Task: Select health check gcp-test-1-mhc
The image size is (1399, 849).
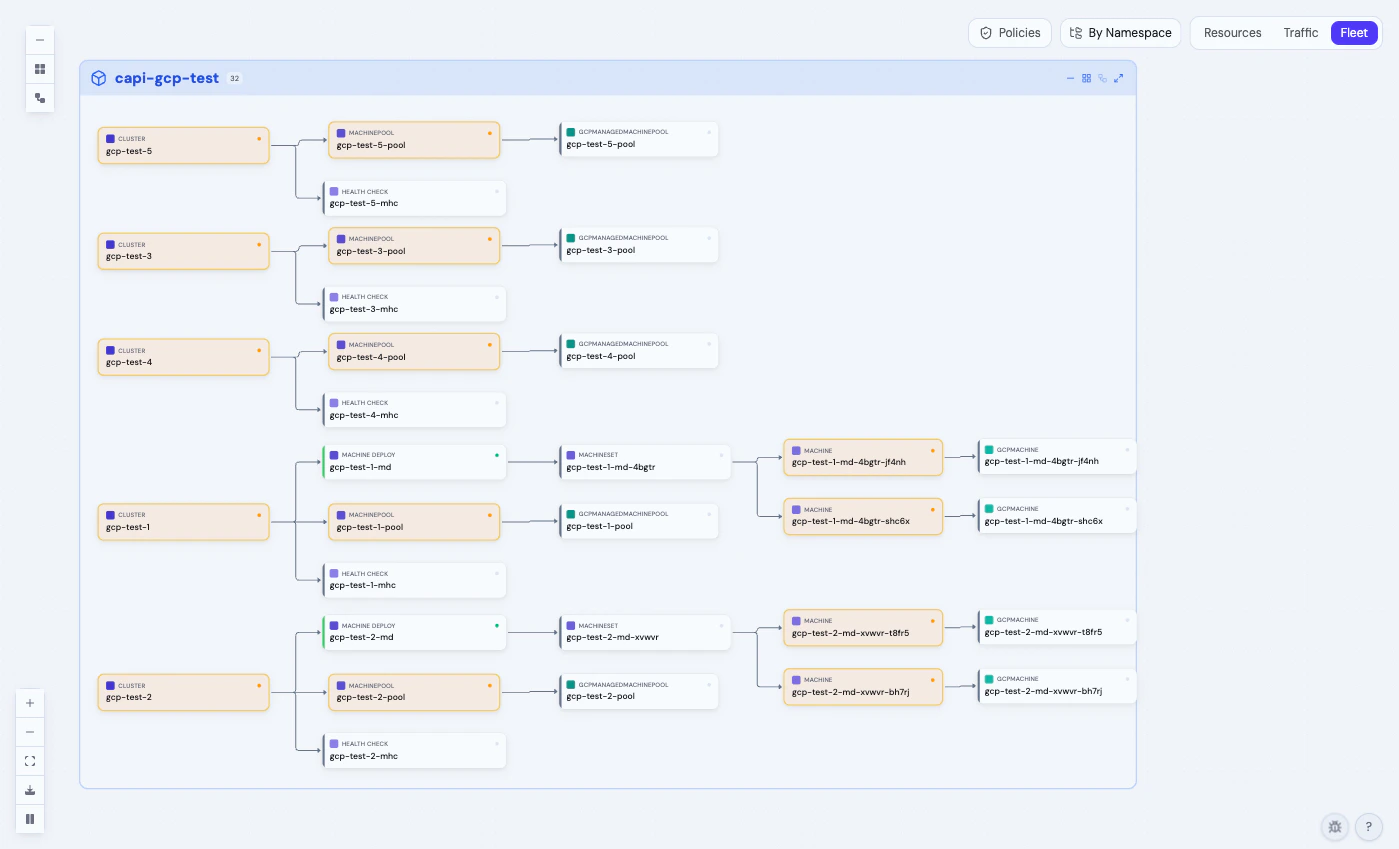Action: (414, 580)
